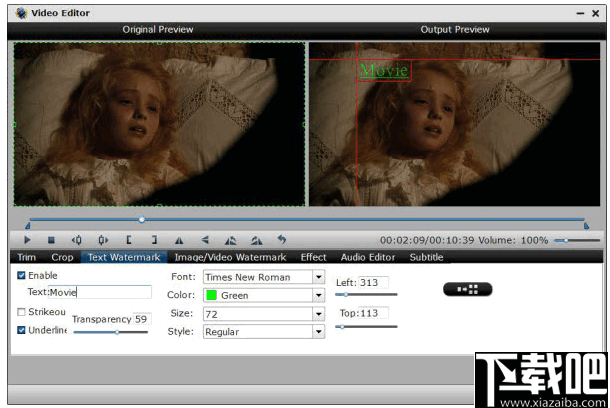Set trim start with left bracket icon
Image resolution: width=610 pixels, height=408 pixels.
pyautogui.click(x=129, y=240)
